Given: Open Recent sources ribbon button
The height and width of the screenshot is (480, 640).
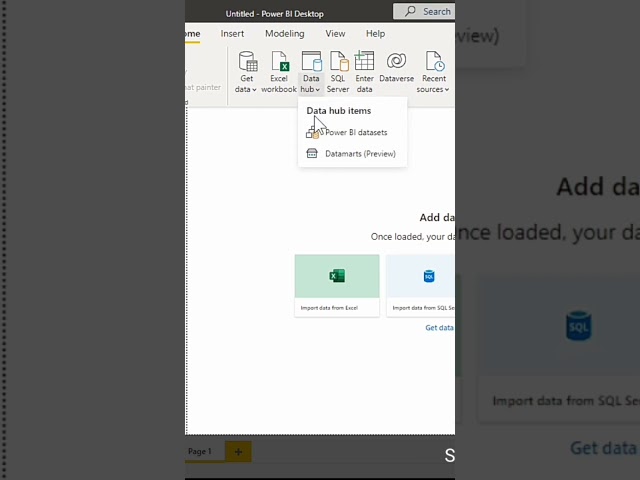Looking at the screenshot, I should 433,72.
